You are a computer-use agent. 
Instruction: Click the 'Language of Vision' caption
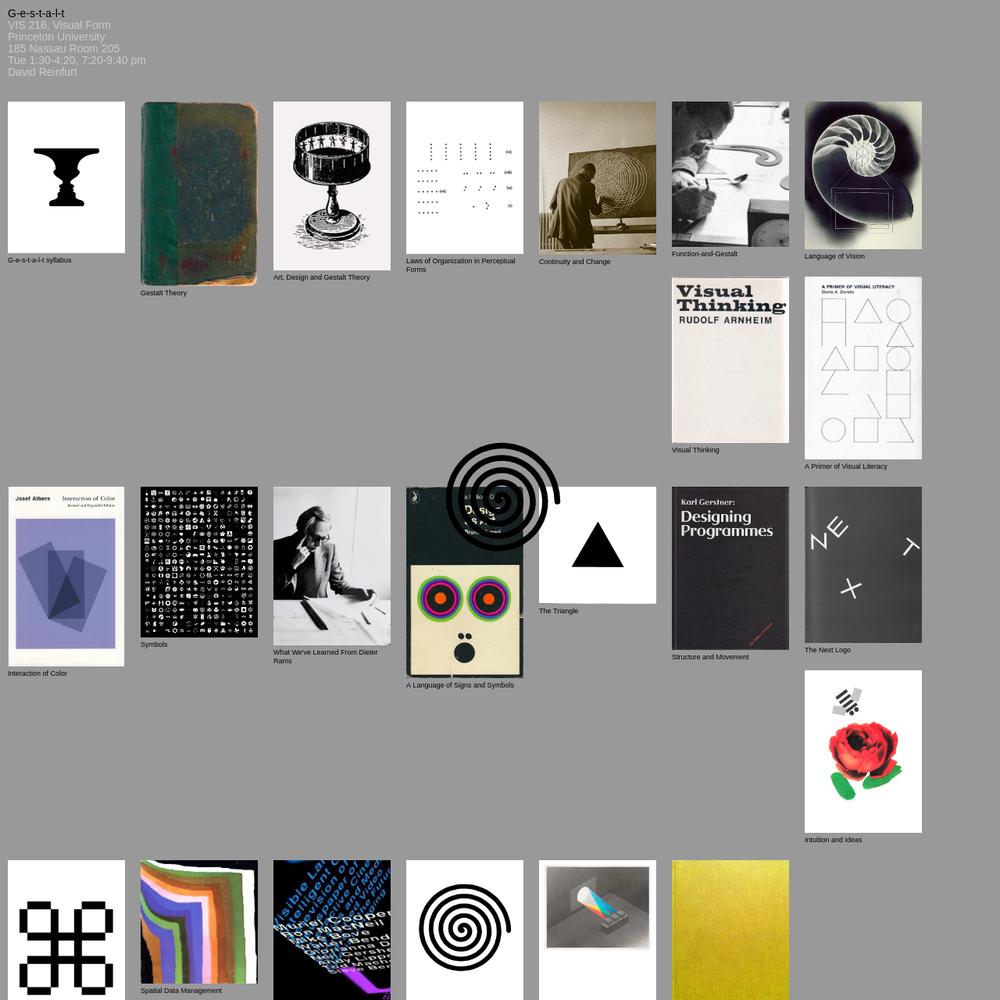(x=834, y=256)
